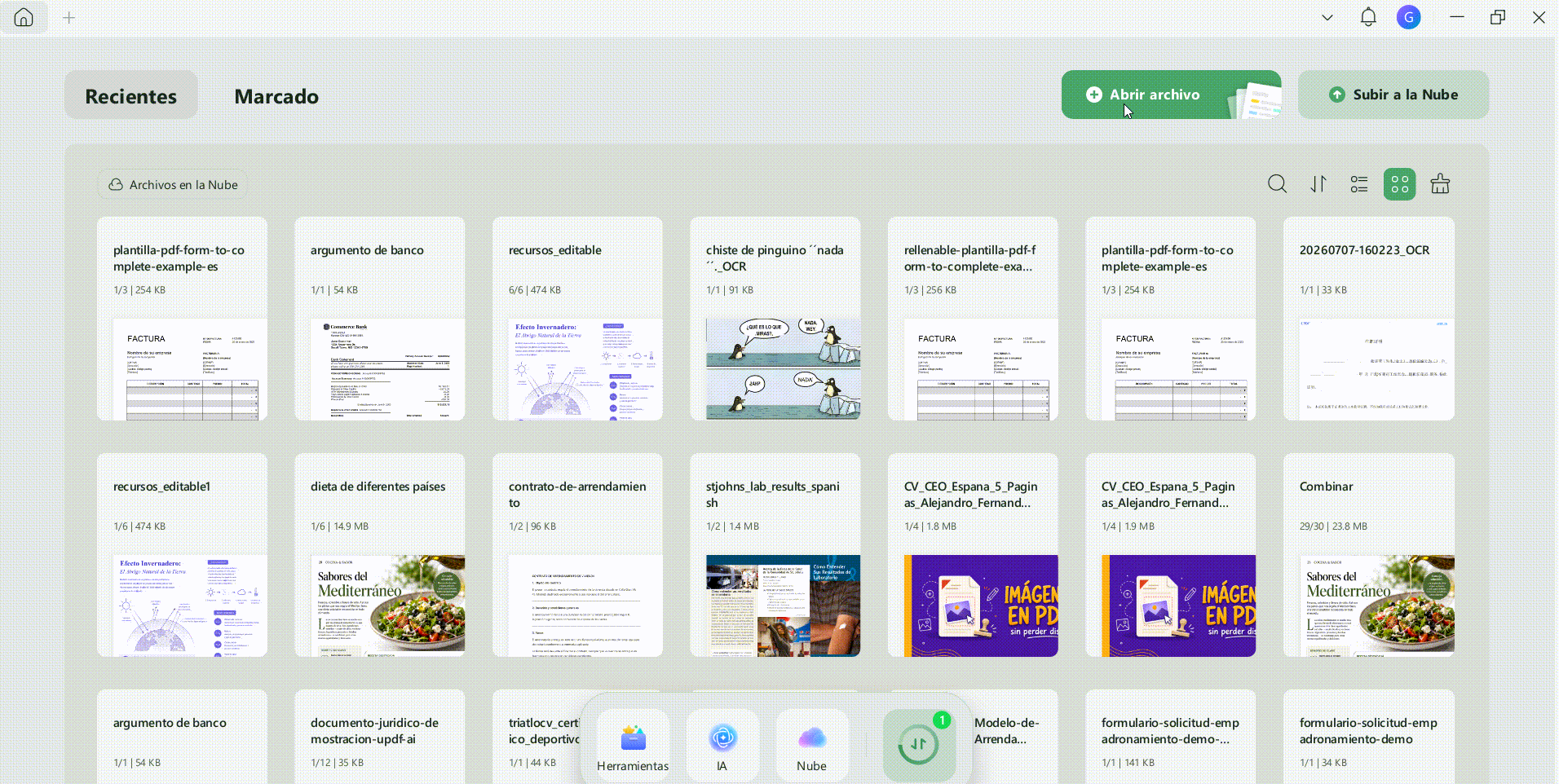Switch to grid view
Viewport: 1559px width, 784px height.
tap(1400, 184)
